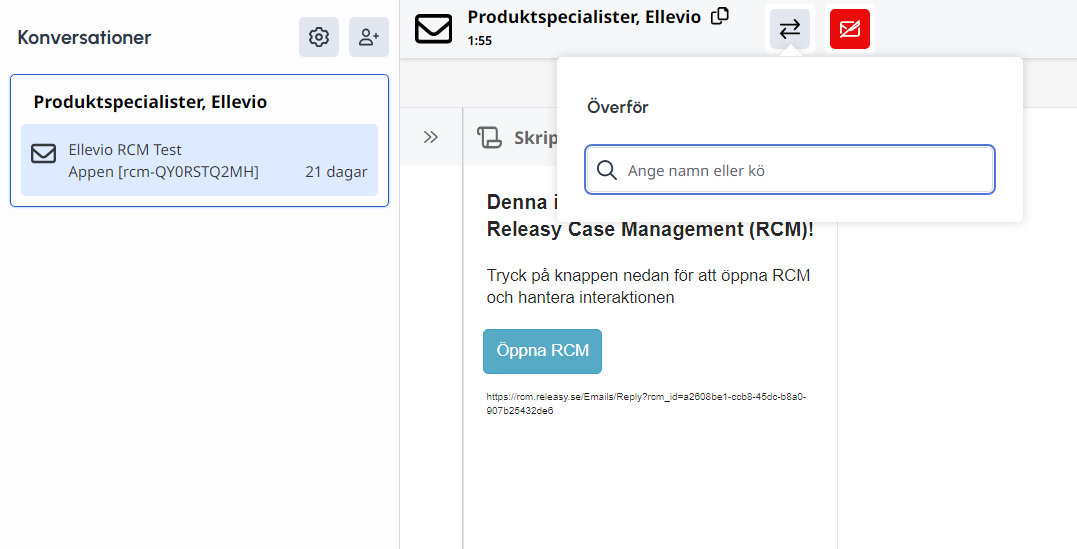Expand the panel with double chevron
Image resolution: width=1077 pixels, height=549 pixels.
point(431,137)
